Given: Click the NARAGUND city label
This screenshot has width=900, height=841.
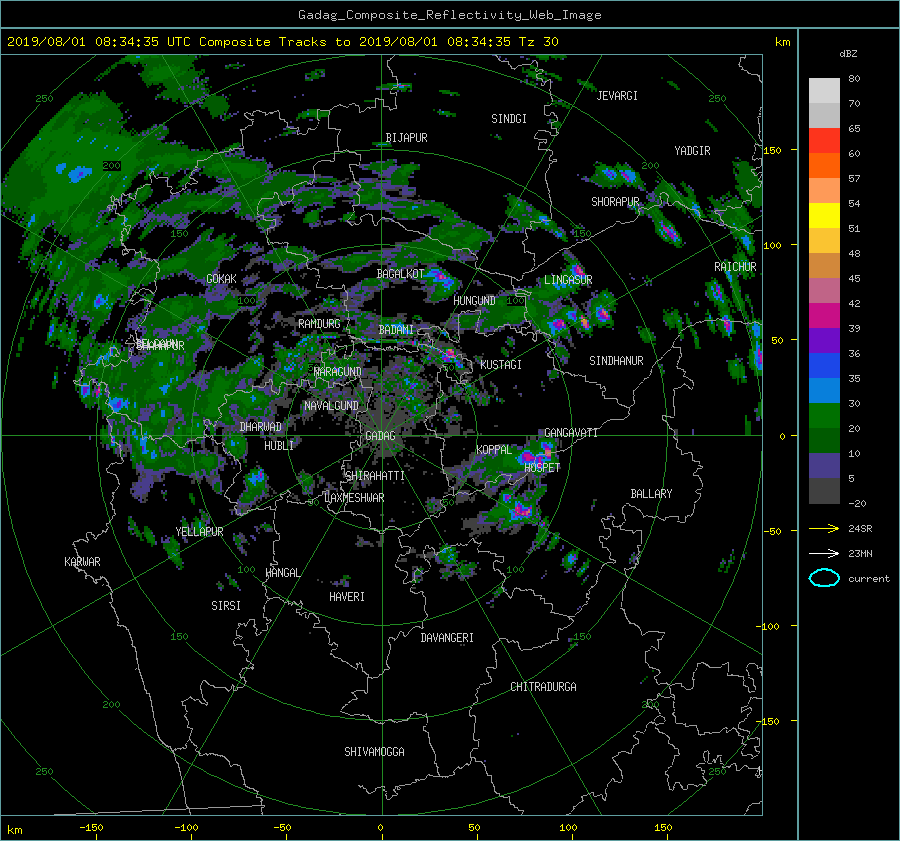Looking at the screenshot, I should (338, 372).
